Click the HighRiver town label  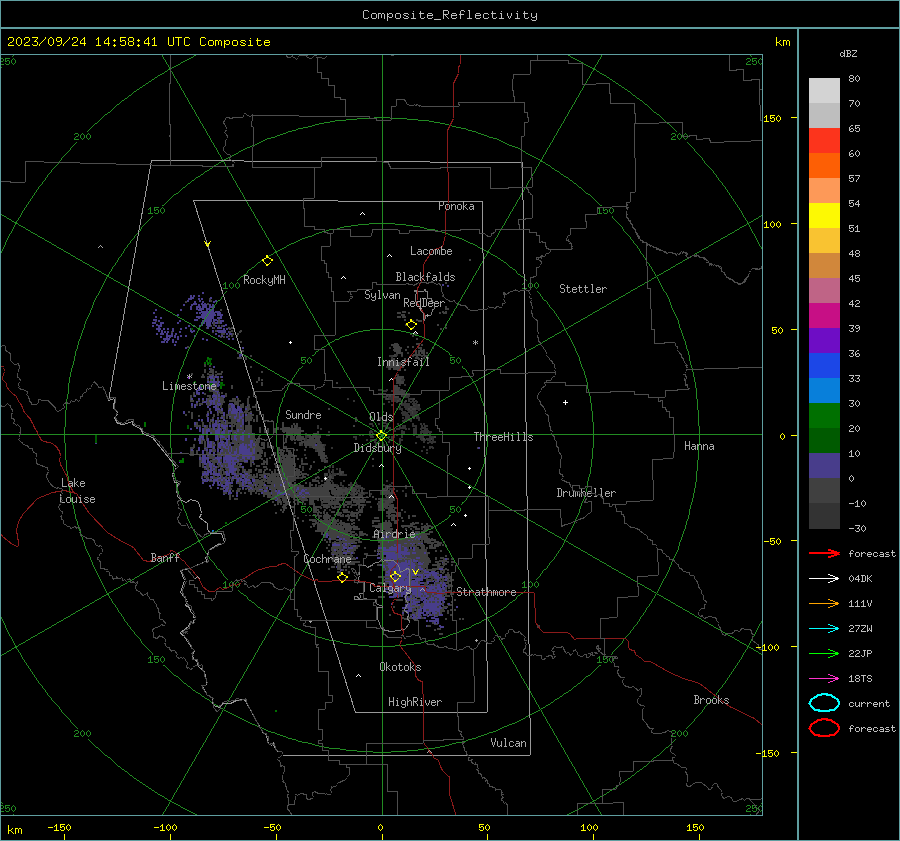(x=415, y=702)
